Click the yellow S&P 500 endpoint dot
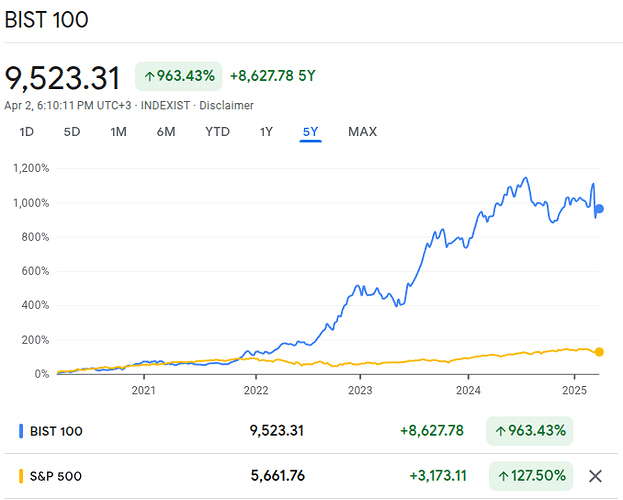623x500 pixels. tap(599, 352)
